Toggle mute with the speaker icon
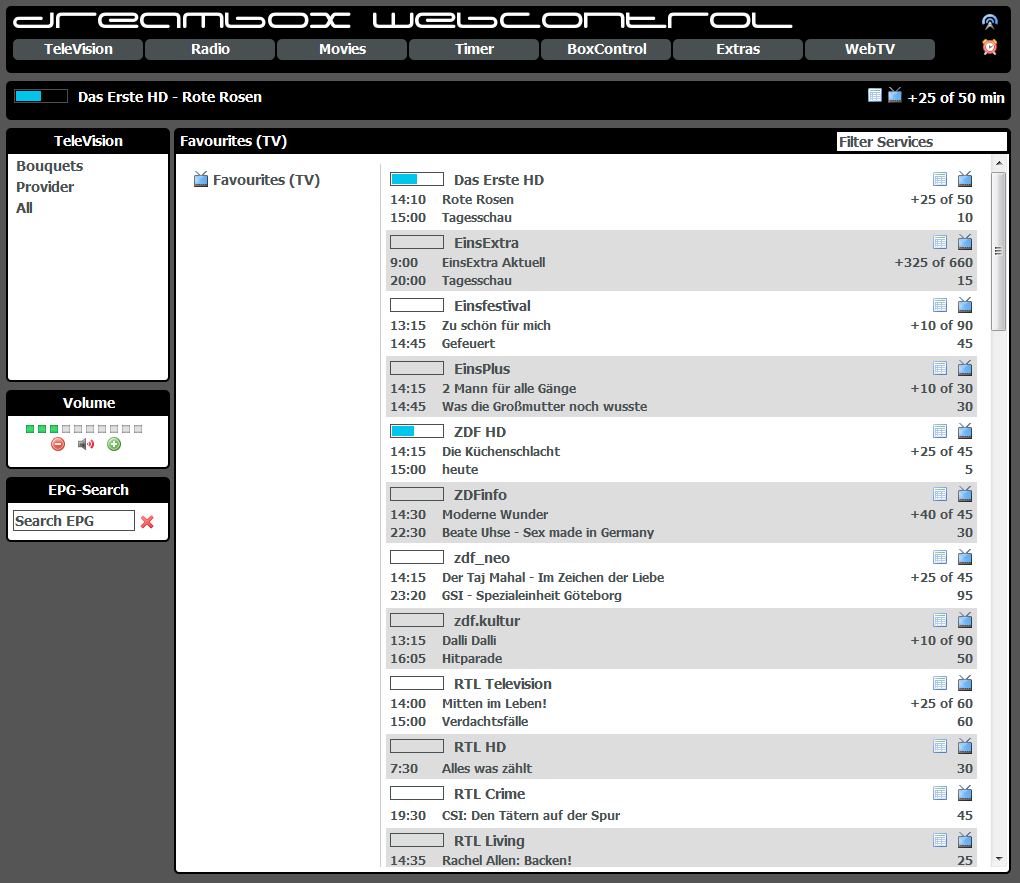Image resolution: width=1020 pixels, height=883 pixels. point(86,444)
